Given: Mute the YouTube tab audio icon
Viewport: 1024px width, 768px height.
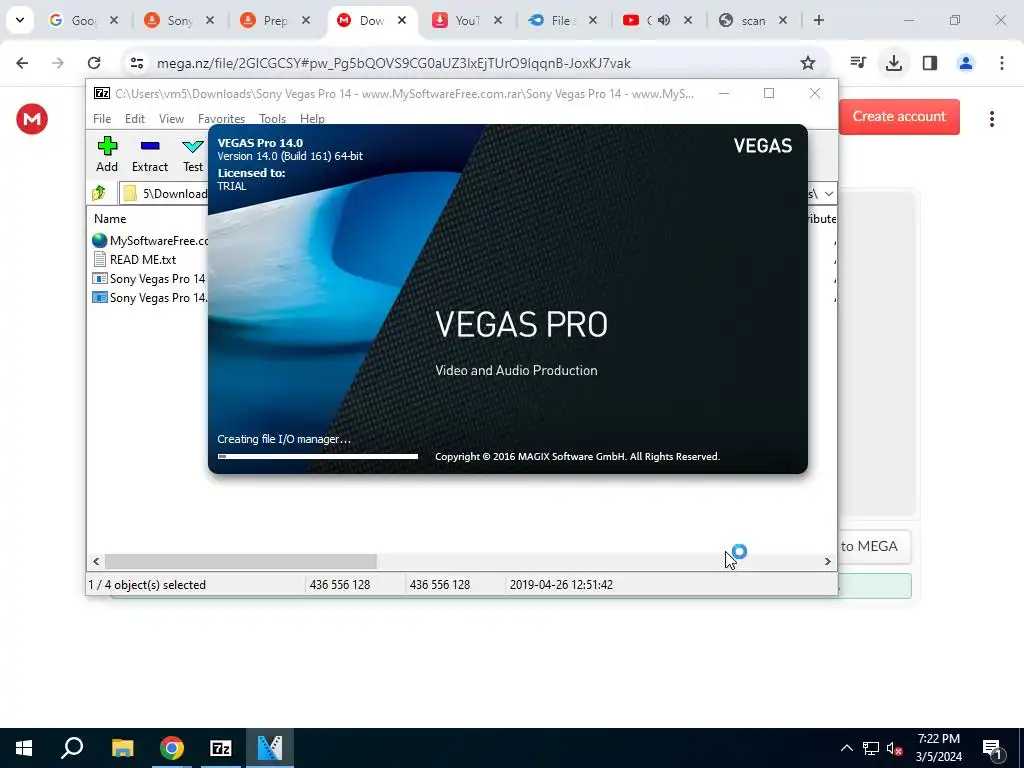Looking at the screenshot, I should [664, 21].
